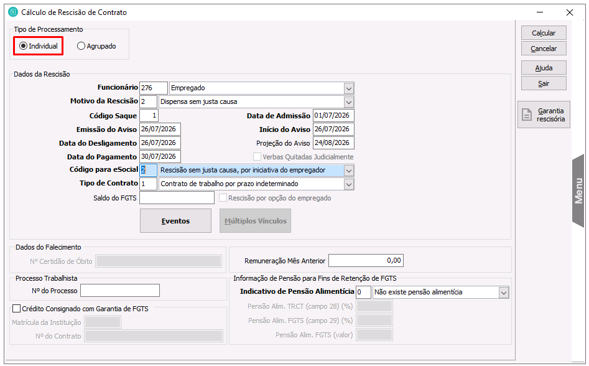Enable Crédito Consignado com Garantia de FGTS

pos(17,309)
